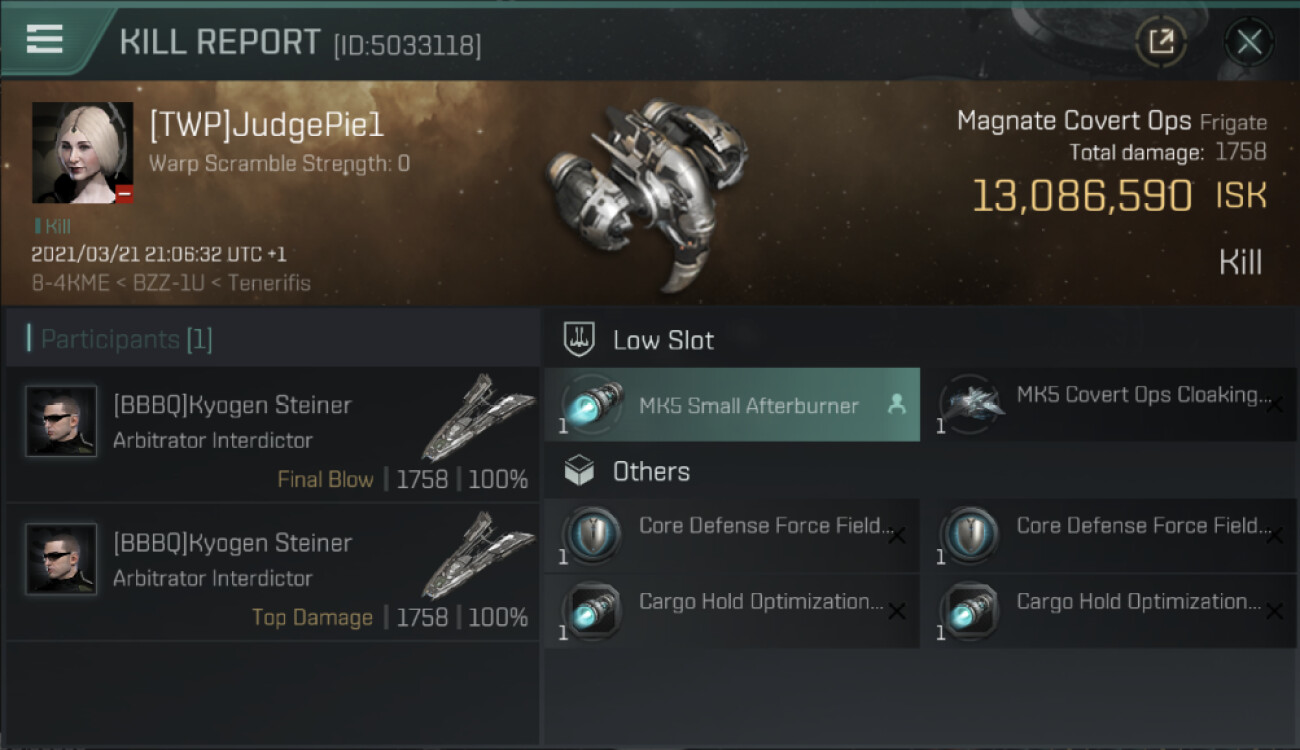View JudgePie1's character portrait
Image resolution: width=1300 pixels, height=750 pixels.
tap(82, 152)
